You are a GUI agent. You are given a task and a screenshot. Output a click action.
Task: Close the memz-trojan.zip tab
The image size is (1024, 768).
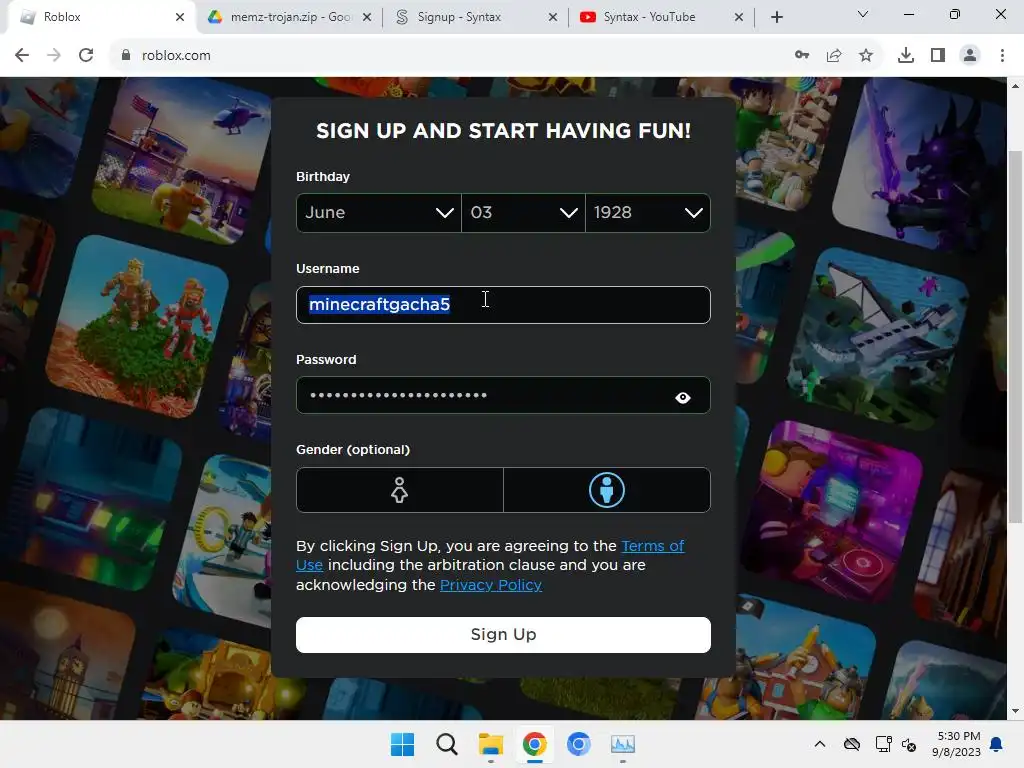(x=367, y=17)
